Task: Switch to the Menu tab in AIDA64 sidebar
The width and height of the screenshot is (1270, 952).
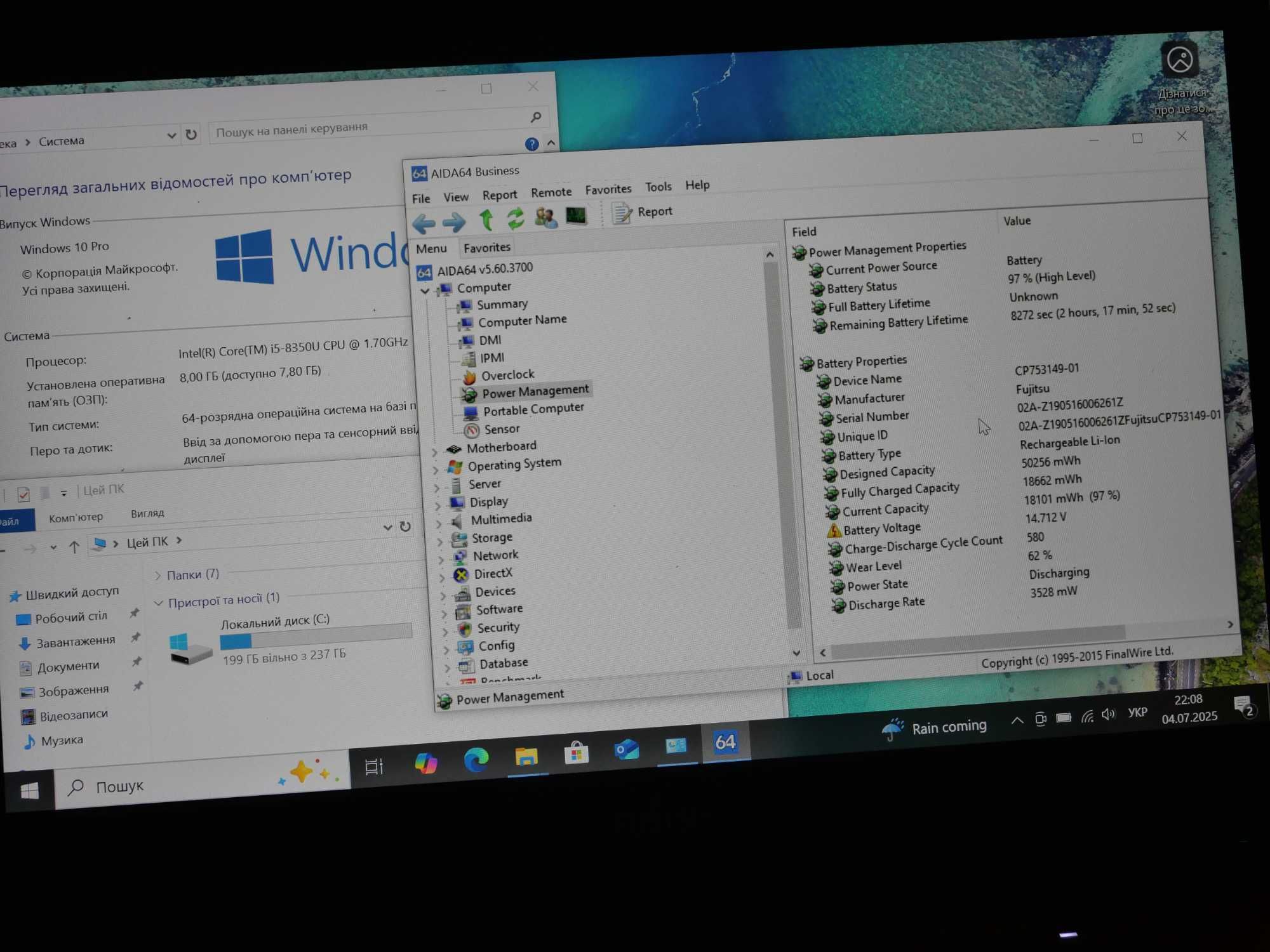Action: [x=431, y=249]
